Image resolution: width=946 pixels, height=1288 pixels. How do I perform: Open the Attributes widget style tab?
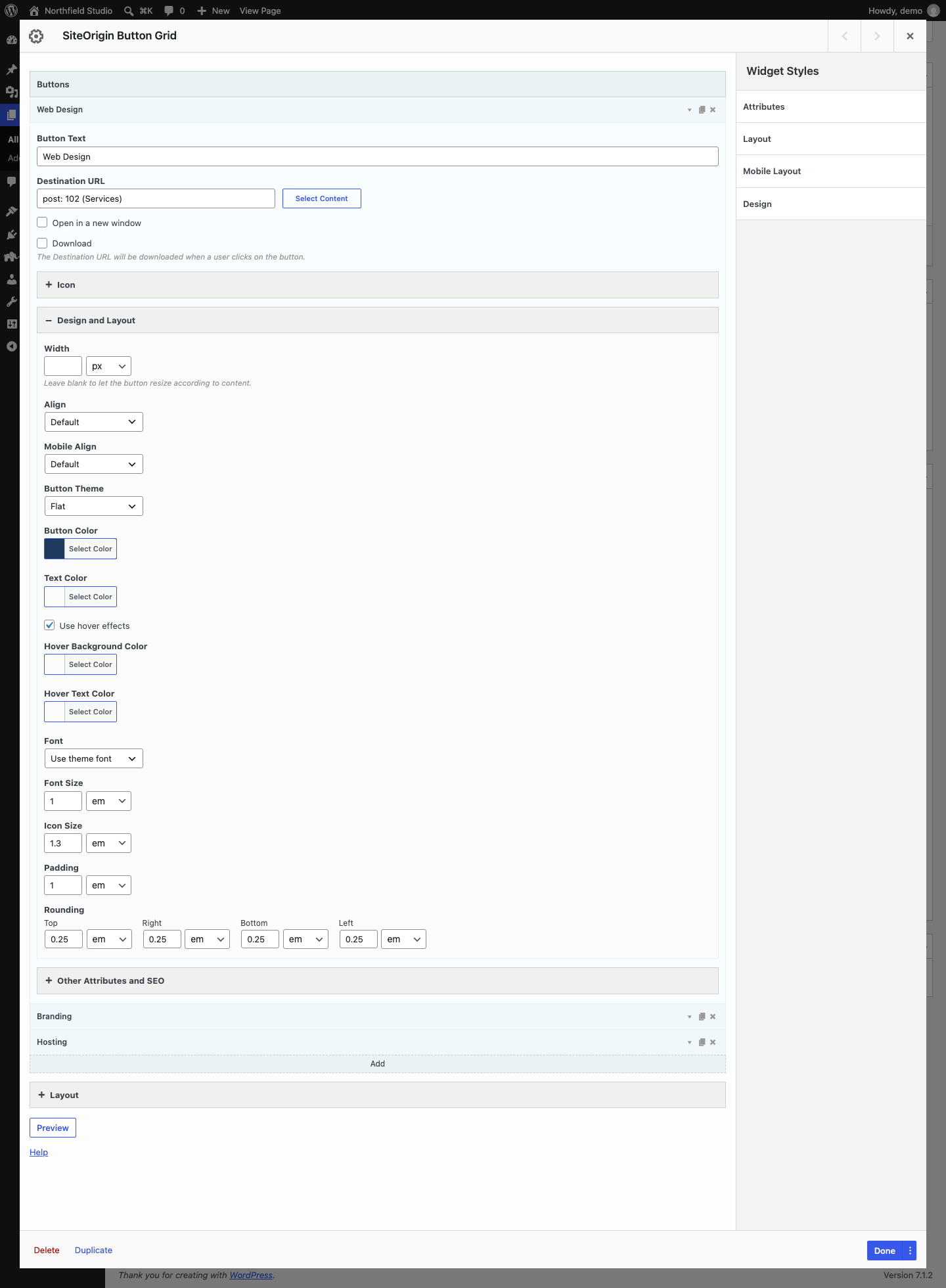(x=831, y=106)
